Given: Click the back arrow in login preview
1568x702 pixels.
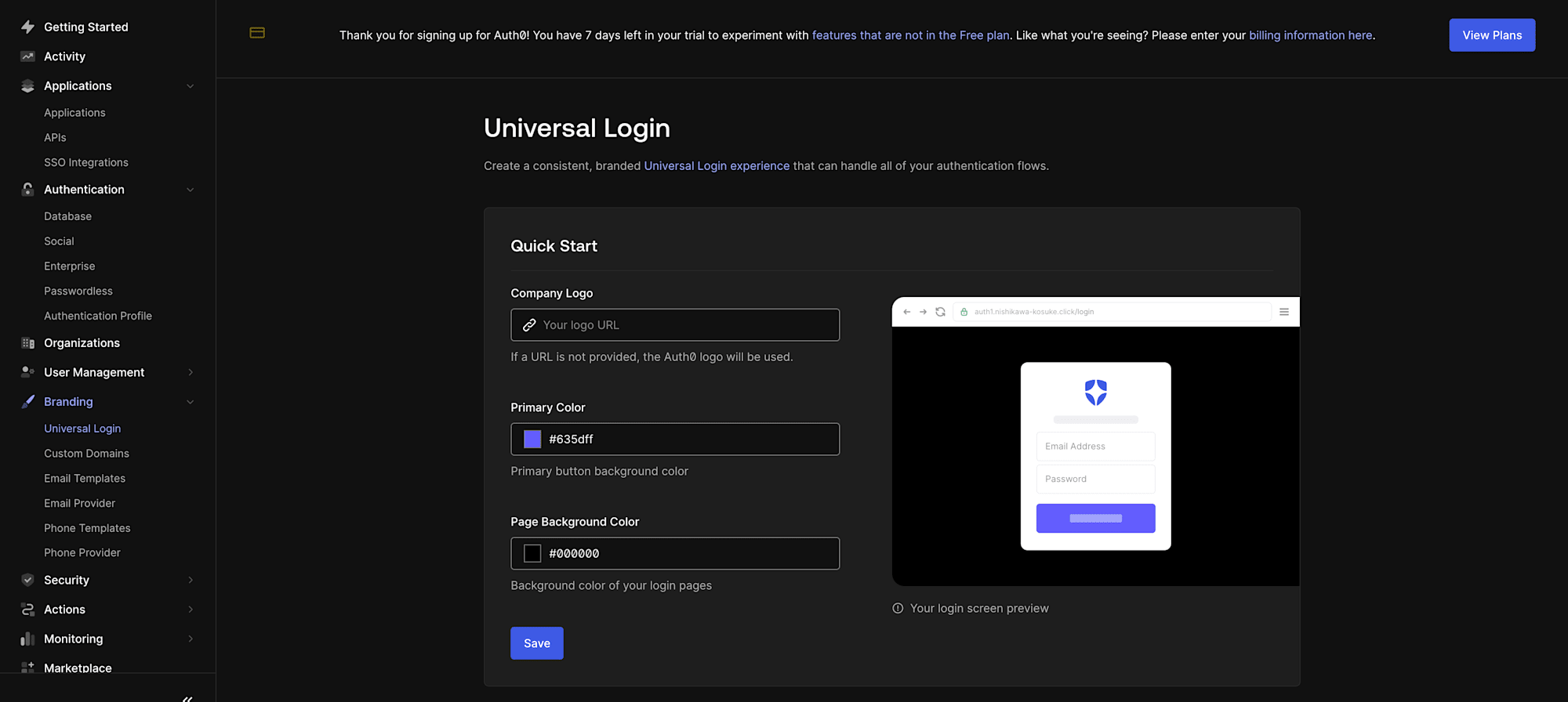Looking at the screenshot, I should [x=907, y=312].
